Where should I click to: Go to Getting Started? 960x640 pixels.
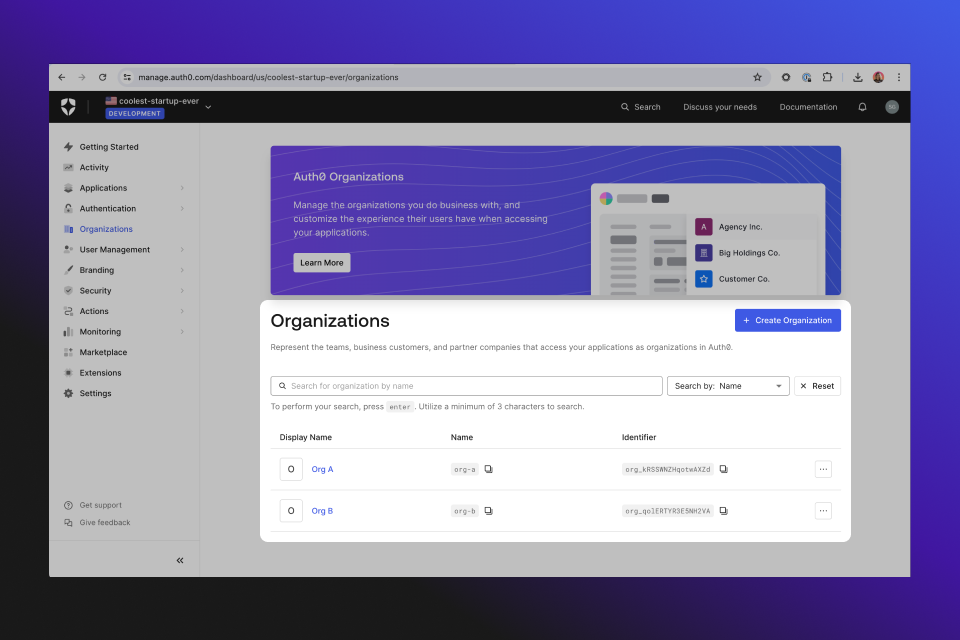coord(109,147)
